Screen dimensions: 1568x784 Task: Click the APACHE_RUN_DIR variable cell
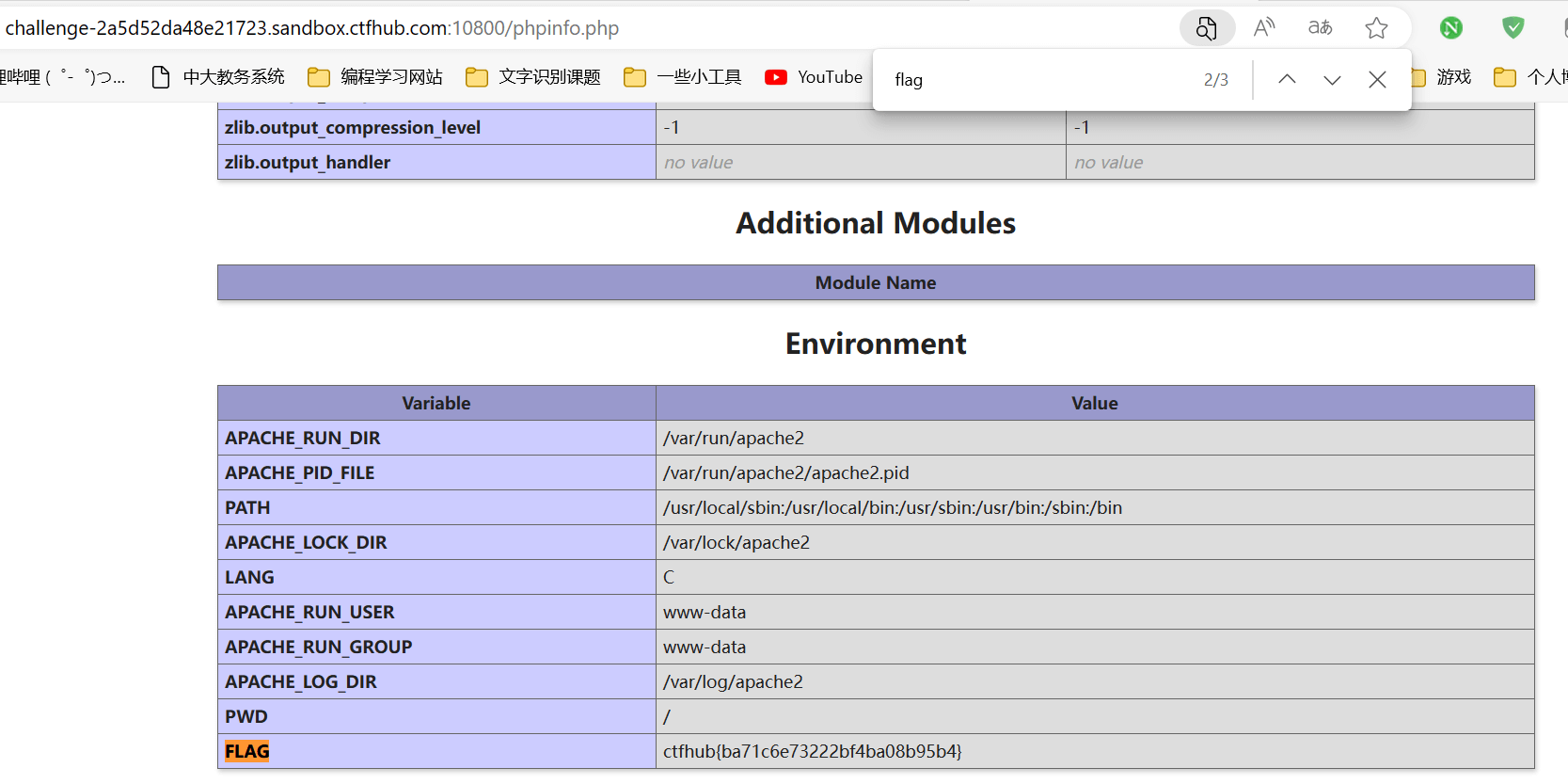[x=436, y=438]
